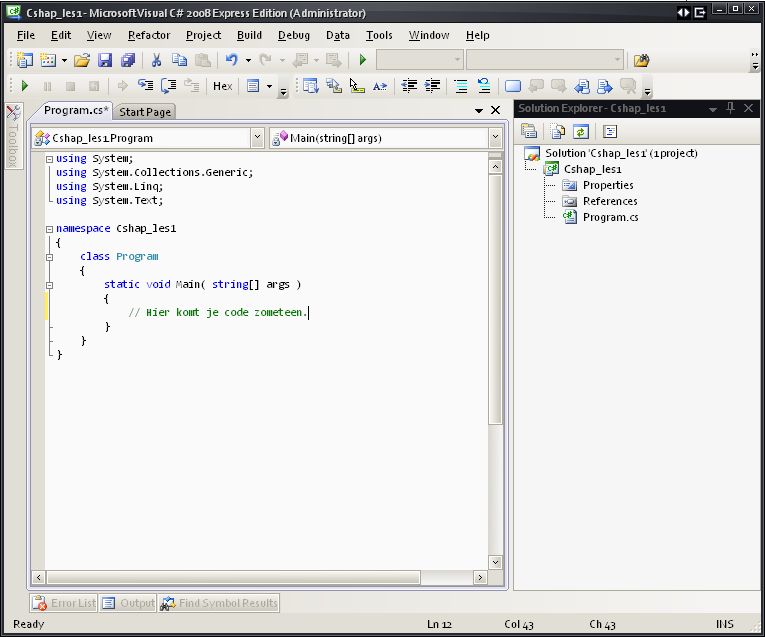765x637 pixels.
Task: Click the Display Parameter Info icon
Action: pyautogui.click(x=334, y=86)
